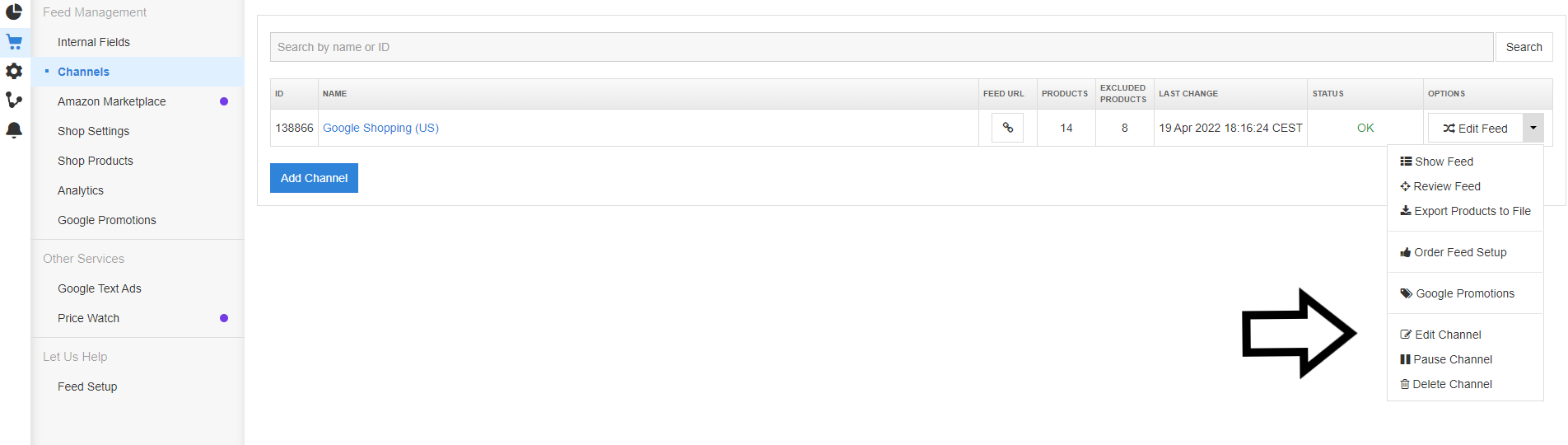The image size is (1568, 445).
Task: Open the analytics pie chart icon in the left rail
Action: click(x=14, y=12)
